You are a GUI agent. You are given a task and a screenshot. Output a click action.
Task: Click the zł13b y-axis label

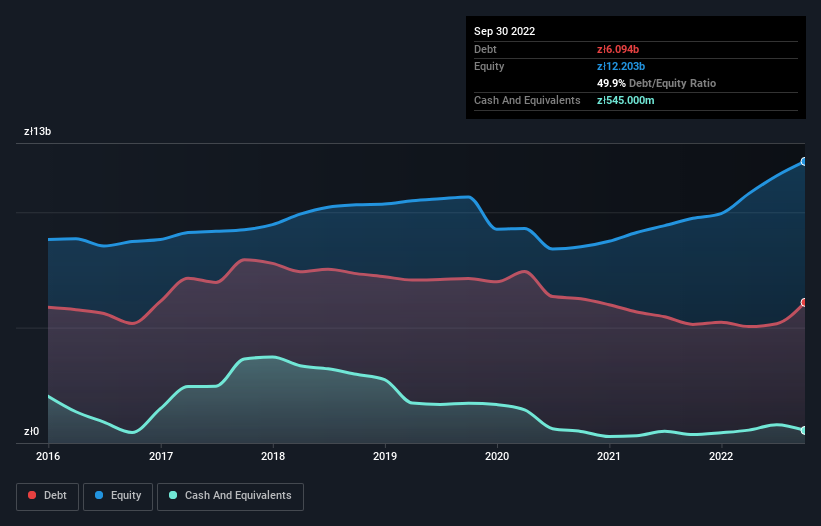click(x=38, y=131)
